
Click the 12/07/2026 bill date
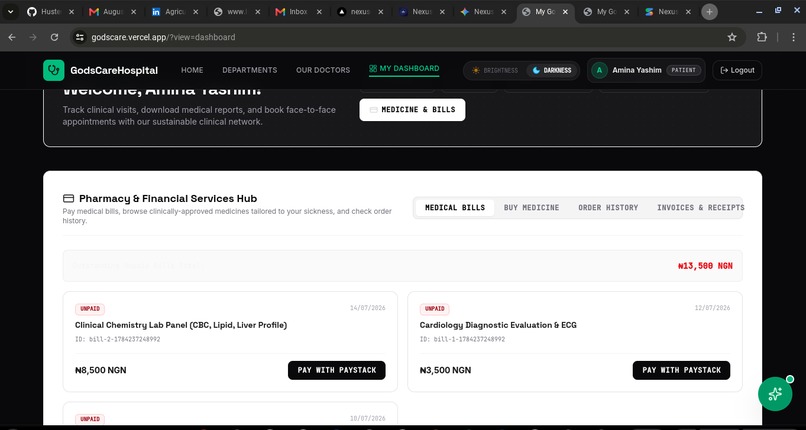click(x=712, y=308)
